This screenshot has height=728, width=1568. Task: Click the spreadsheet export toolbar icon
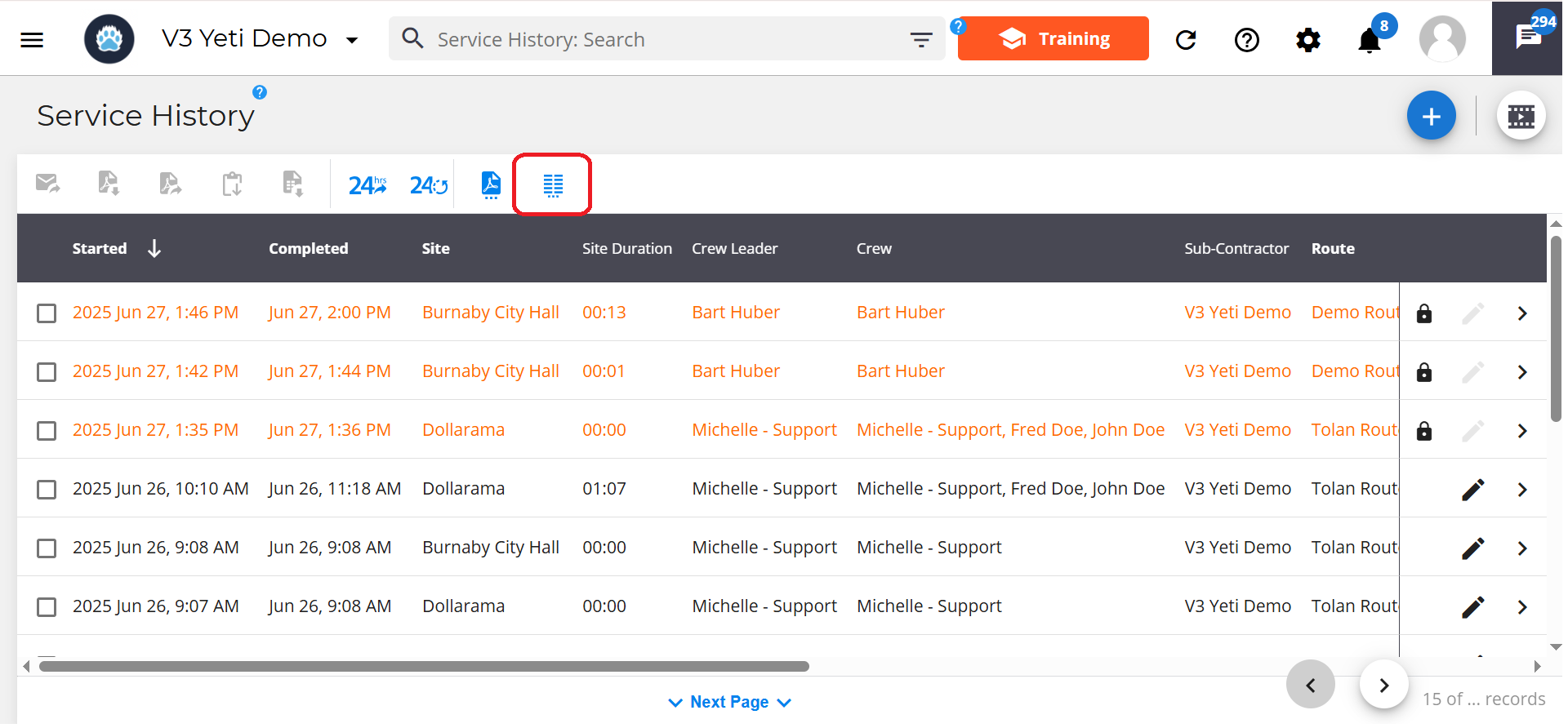tap(292, 184)
